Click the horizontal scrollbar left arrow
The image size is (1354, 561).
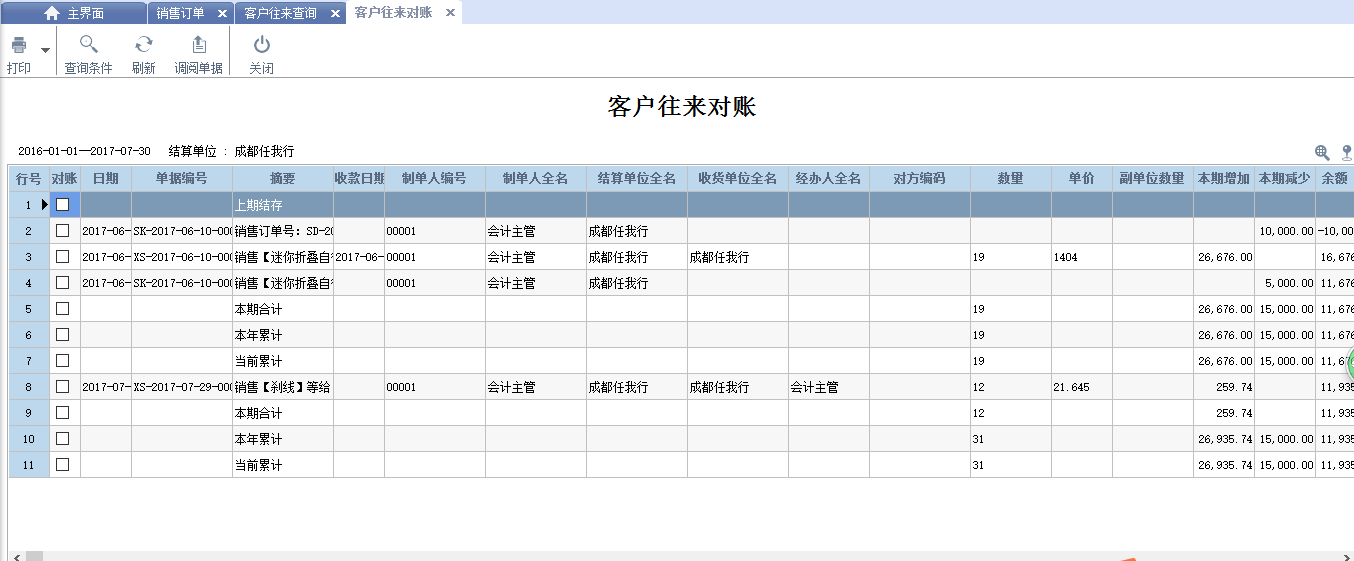click(x=14, y=555)
